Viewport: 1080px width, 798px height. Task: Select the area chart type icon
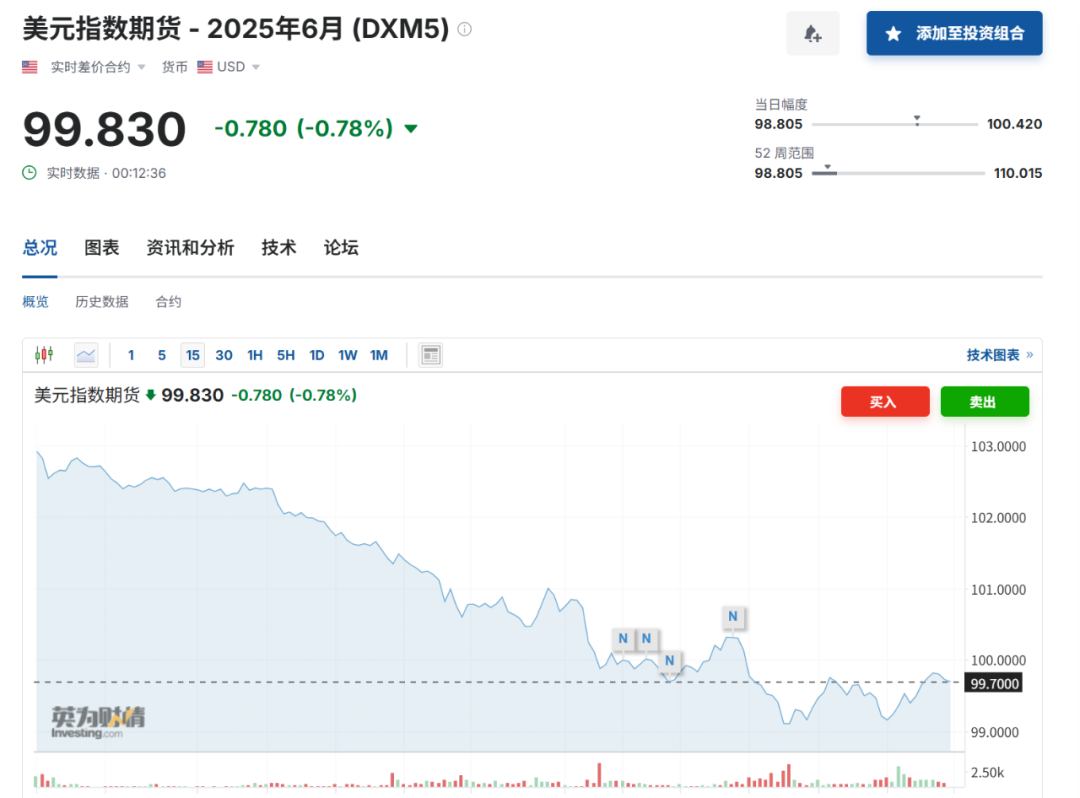point(86,354)
